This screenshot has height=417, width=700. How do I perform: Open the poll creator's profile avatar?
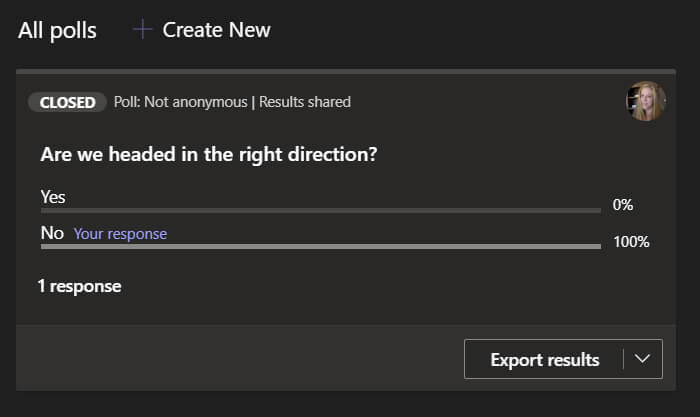(646, 101)
